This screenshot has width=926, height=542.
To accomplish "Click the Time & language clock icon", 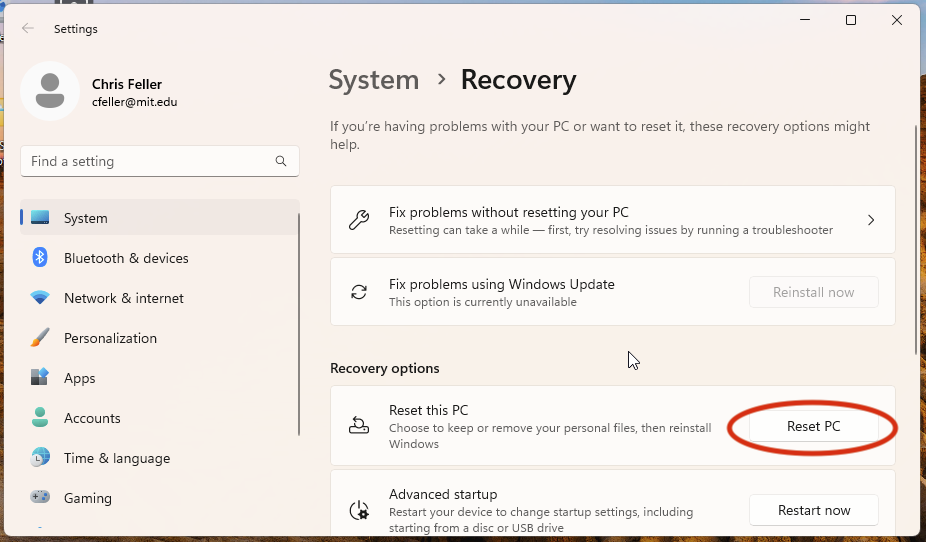I will pos(40,458).
